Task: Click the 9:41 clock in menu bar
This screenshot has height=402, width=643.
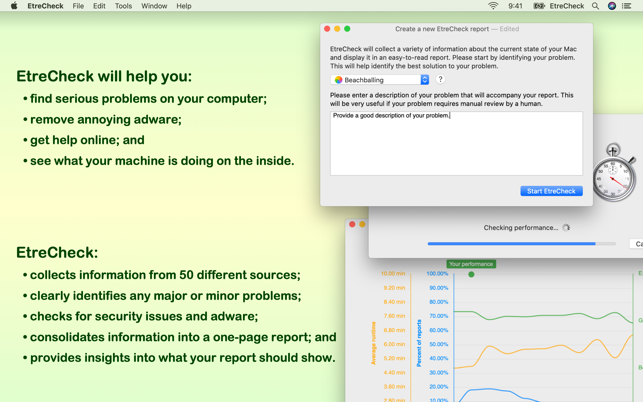Action: 515,6
